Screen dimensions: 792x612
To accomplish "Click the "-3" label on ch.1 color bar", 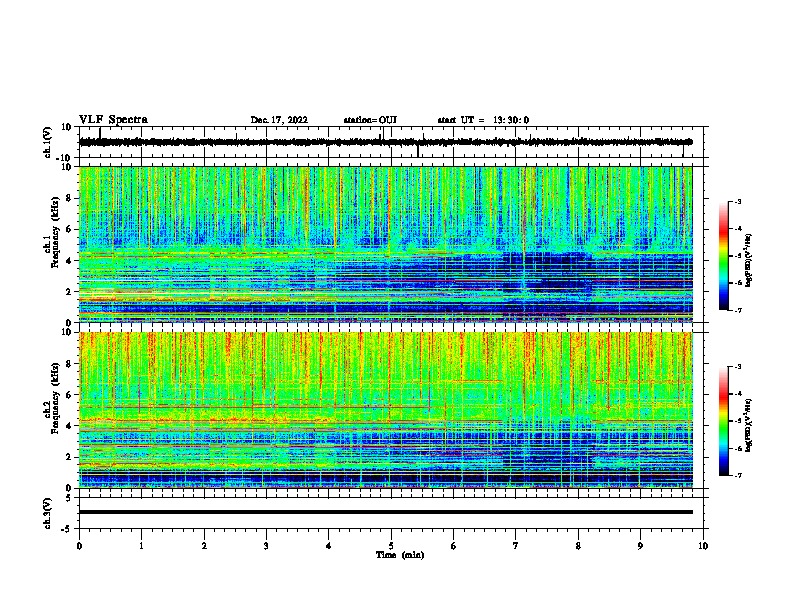I will click(737, 201).
